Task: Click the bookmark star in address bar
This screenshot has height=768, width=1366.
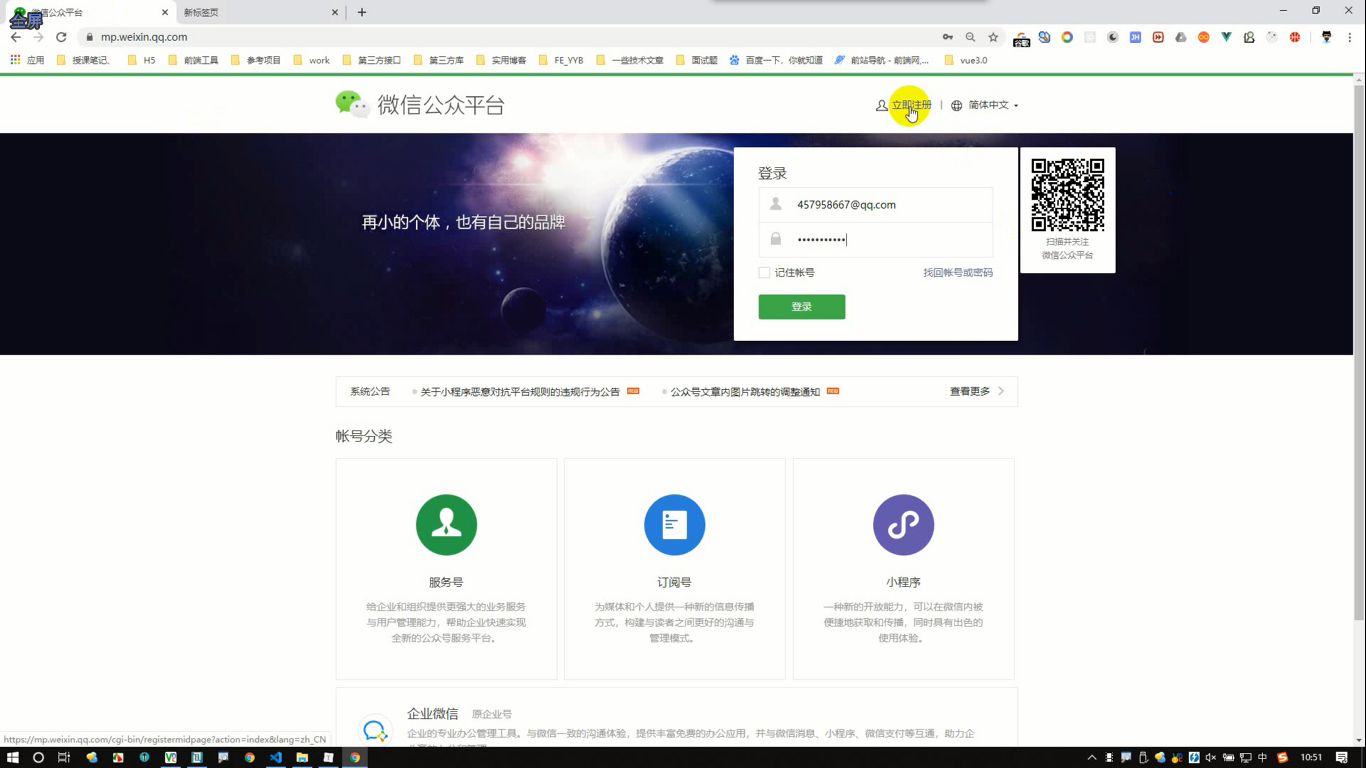Action: pos(992,36)
